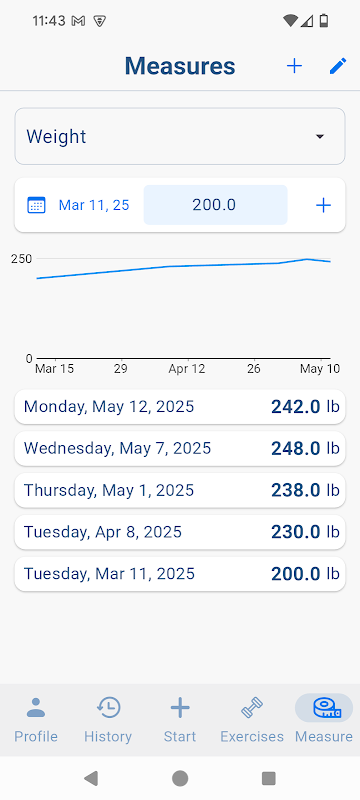Focus the 200.0 value input field

[x=215, y=205]
